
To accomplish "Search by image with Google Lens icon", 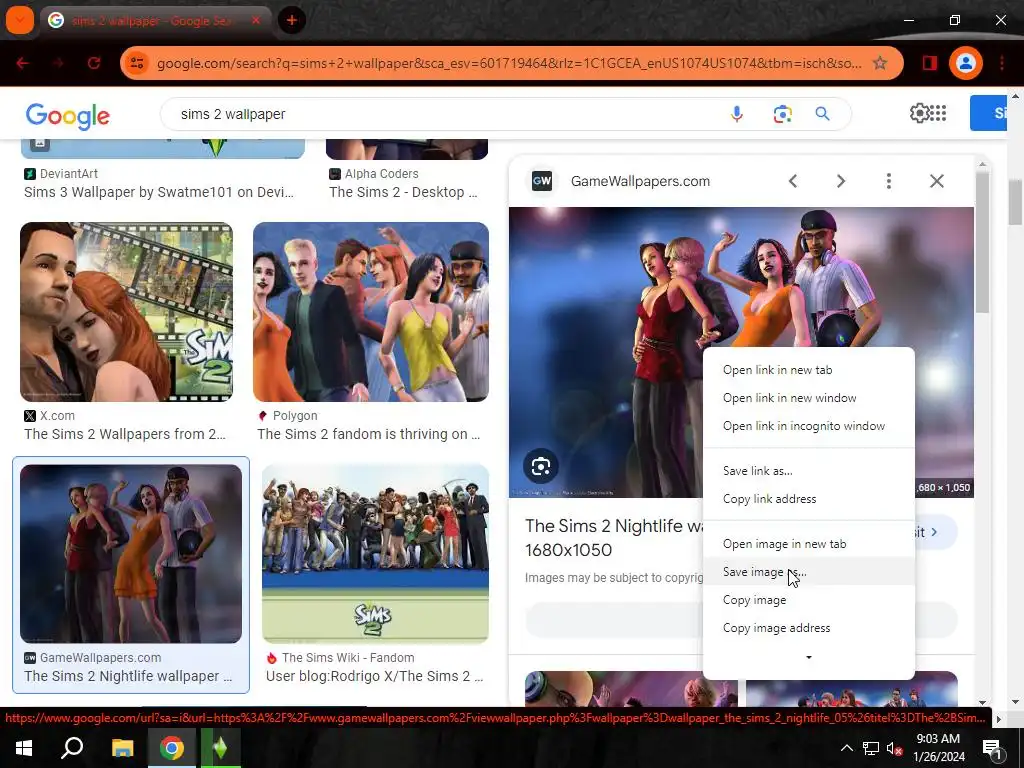I will 782,114.
